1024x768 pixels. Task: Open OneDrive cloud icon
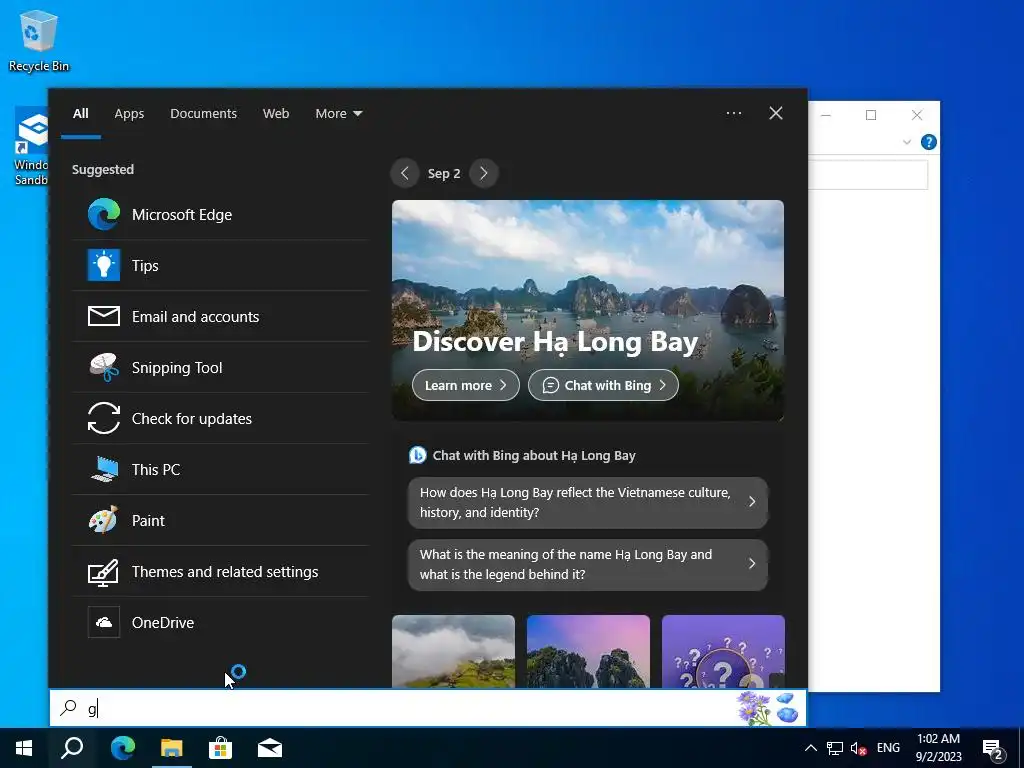(104, 622)
